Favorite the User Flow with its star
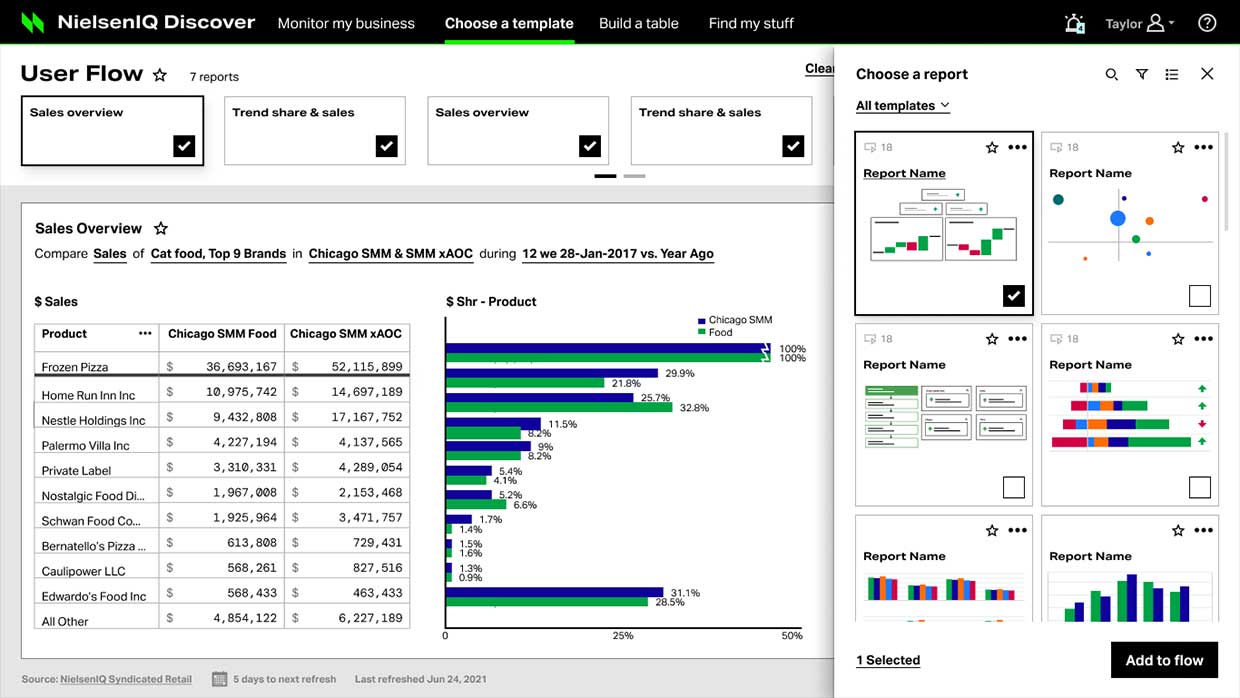Screen dimensions: 1240x698 click(160, 75)
